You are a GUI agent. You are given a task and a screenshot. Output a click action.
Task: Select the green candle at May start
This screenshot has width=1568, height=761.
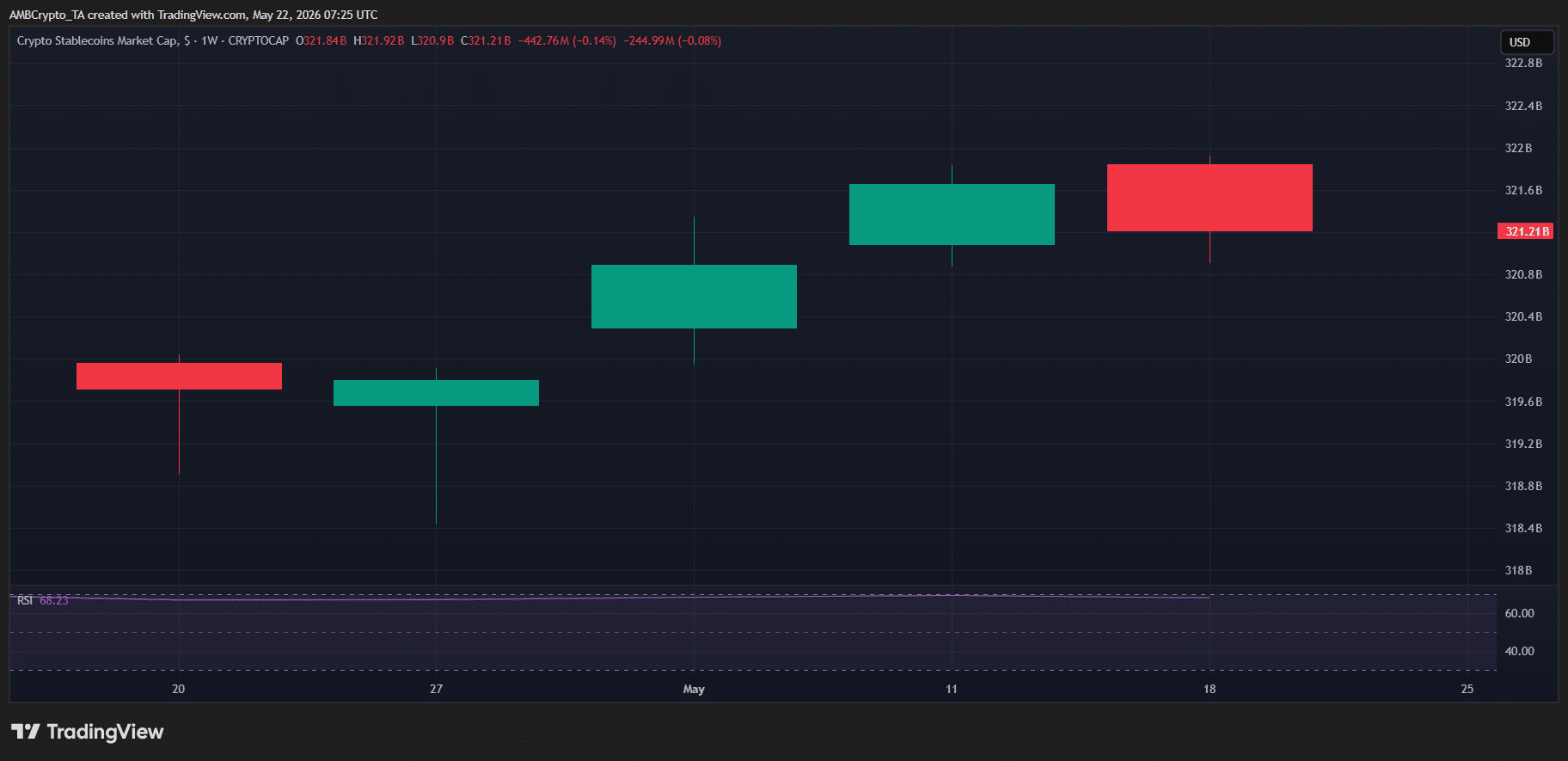coord(694,297)
